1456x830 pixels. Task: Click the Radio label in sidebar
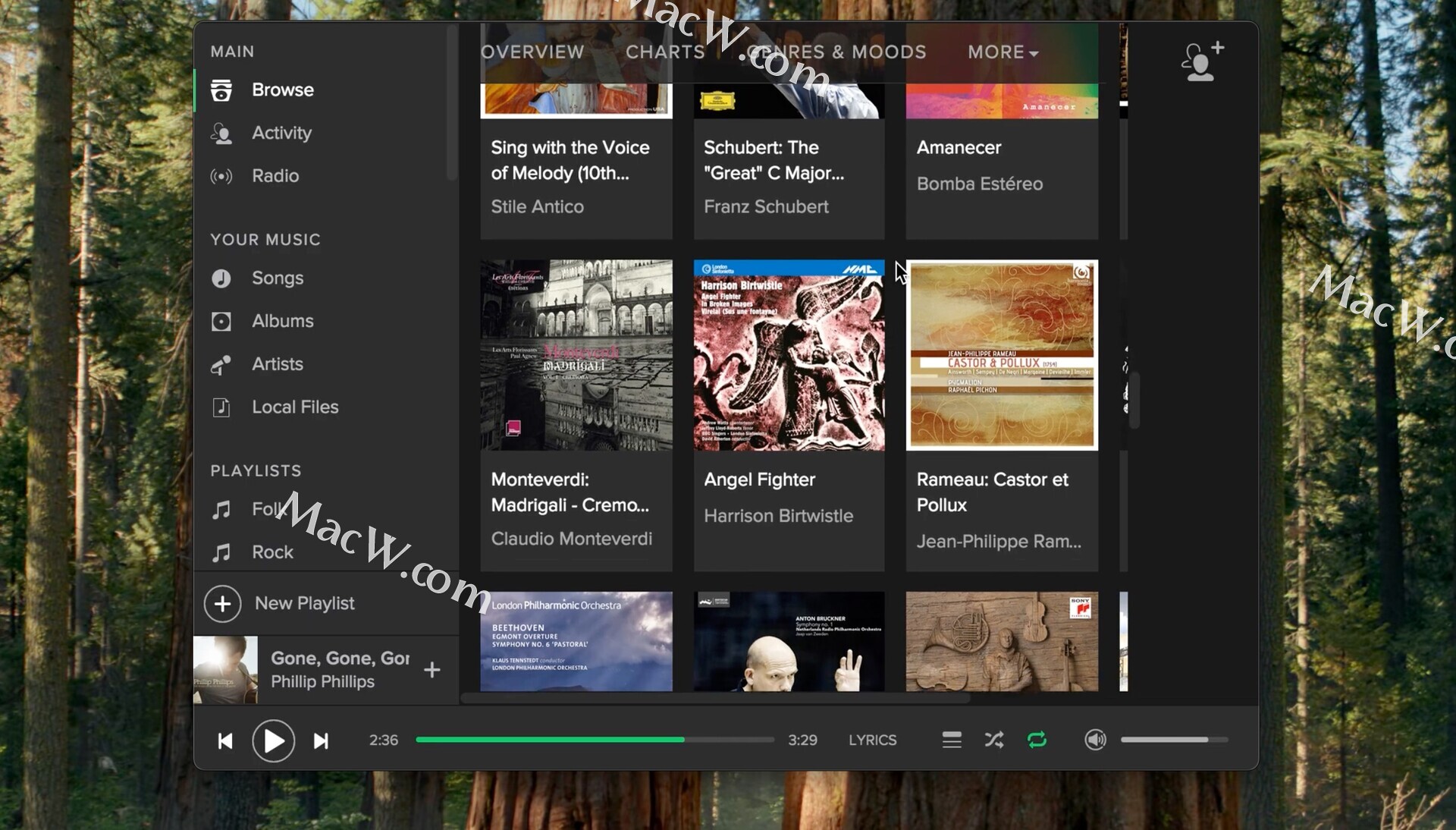(x=275, y=176)
